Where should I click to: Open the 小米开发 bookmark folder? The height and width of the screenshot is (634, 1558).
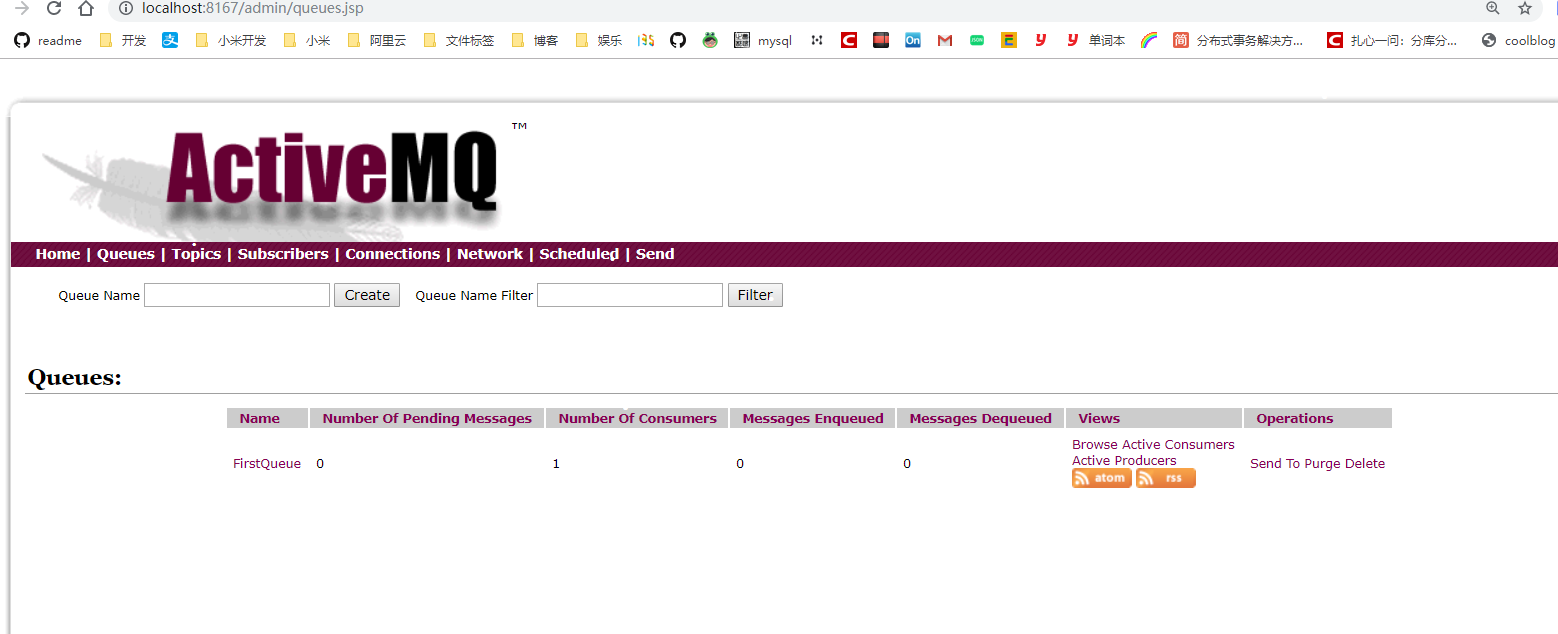(x=230, y=40)
